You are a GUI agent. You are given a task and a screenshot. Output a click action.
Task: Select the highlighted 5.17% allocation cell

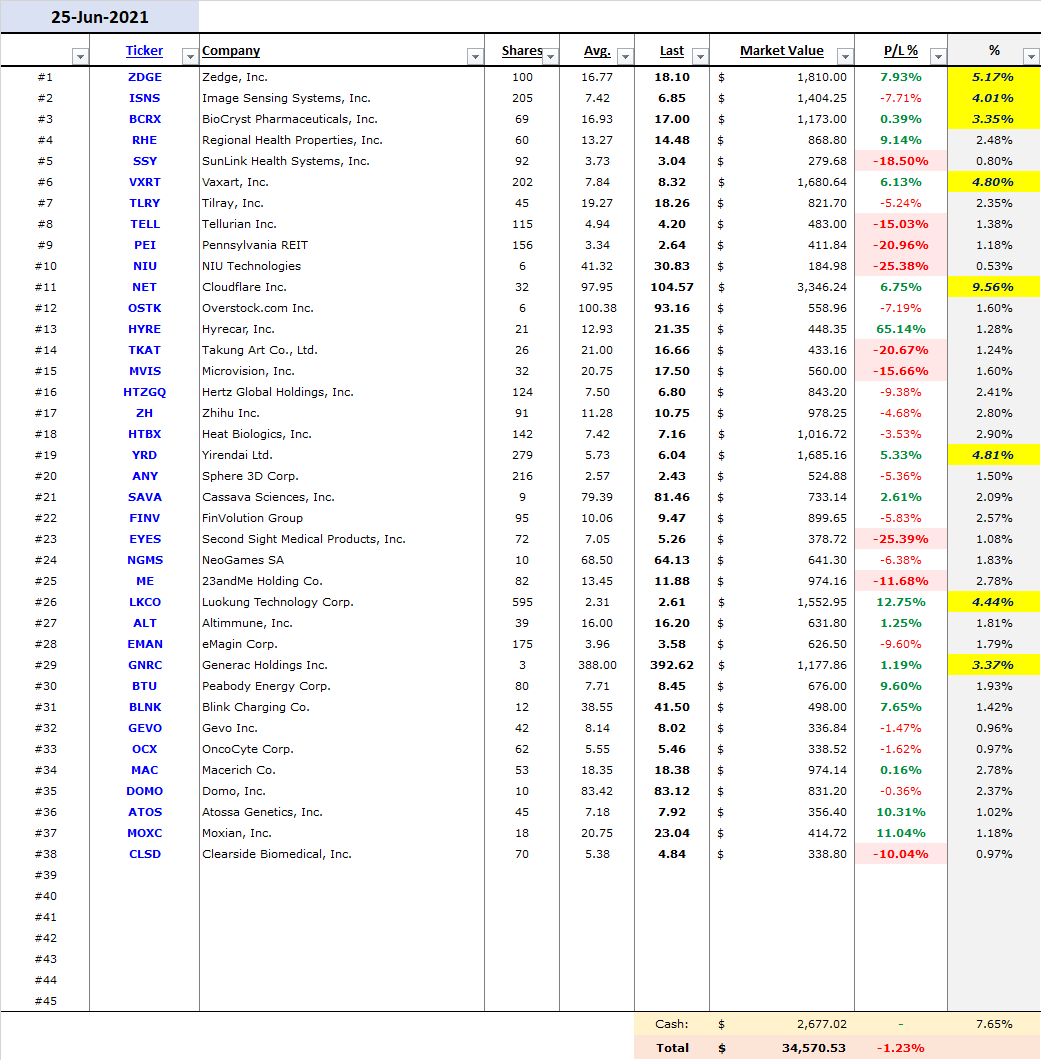[x=994, y=77]
